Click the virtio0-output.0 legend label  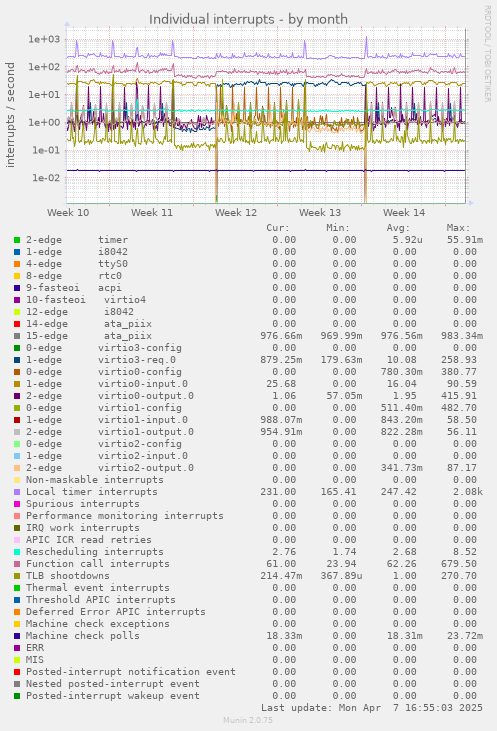coord(146,396)
